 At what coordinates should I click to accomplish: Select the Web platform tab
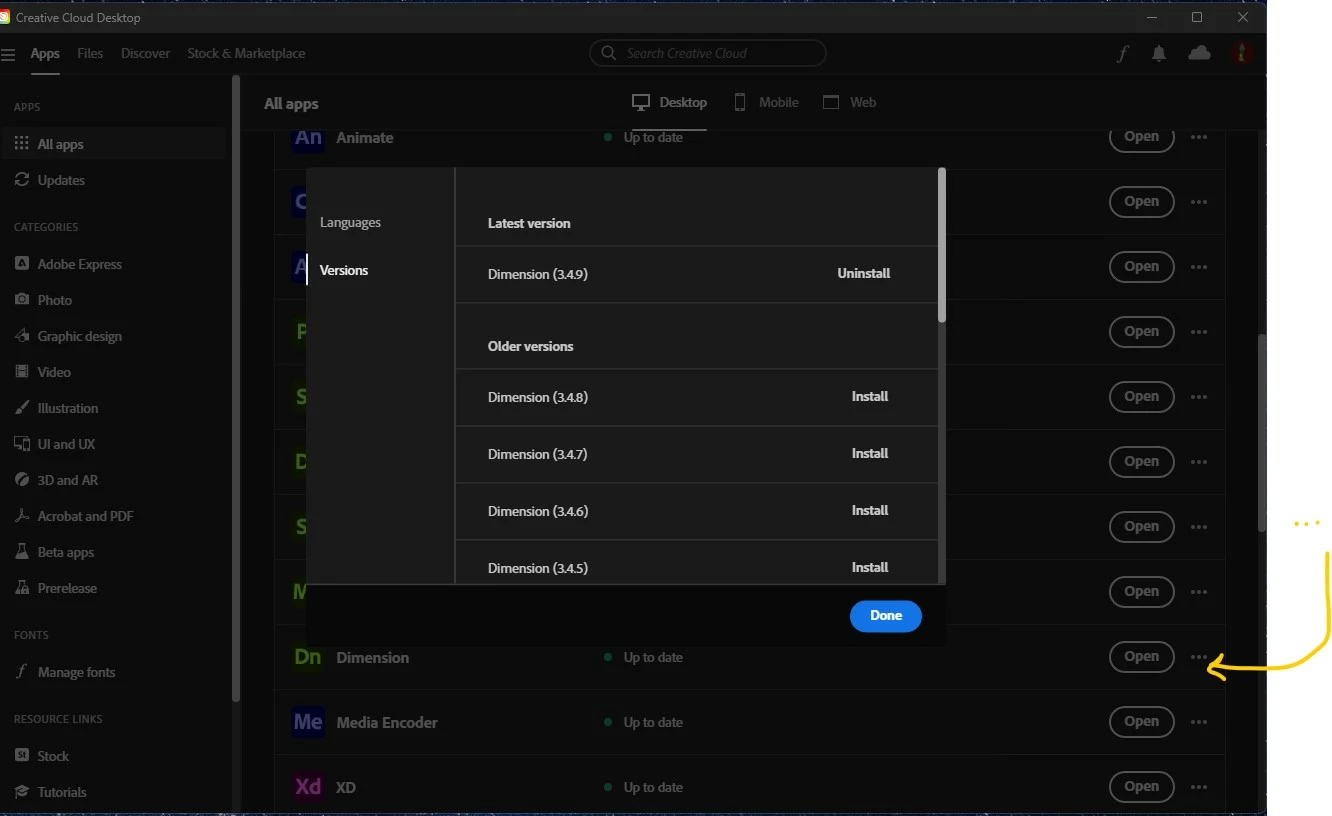[849, 102]
